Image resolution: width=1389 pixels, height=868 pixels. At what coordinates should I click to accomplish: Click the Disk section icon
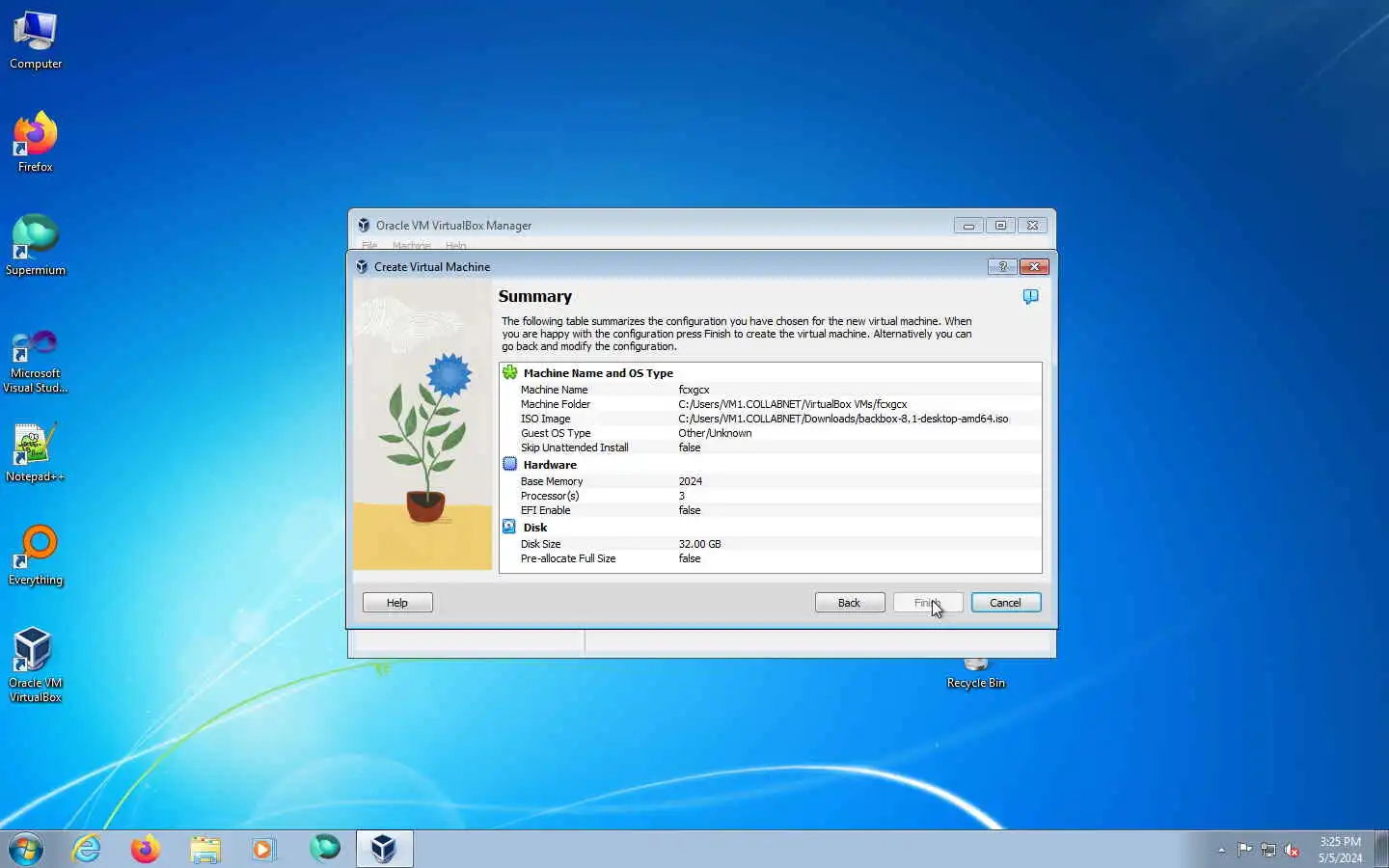click(509, 527)
